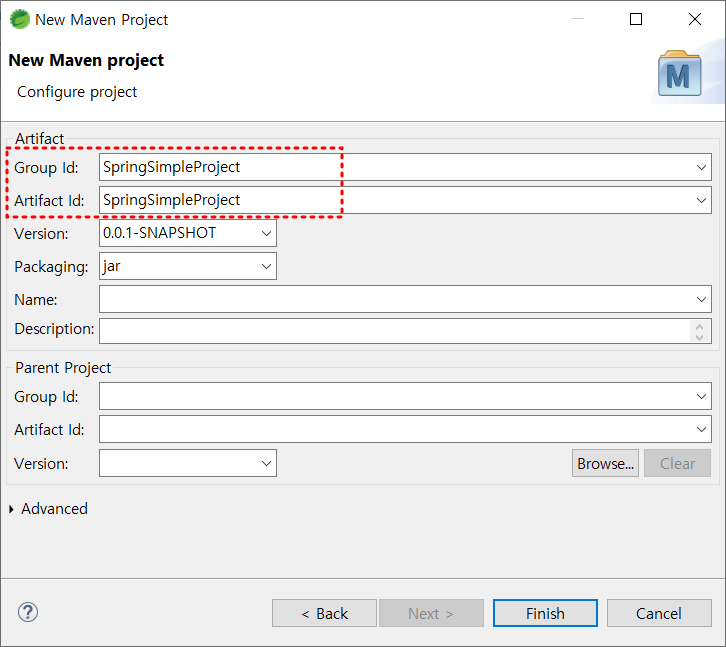Open the Parent Project Group Id dropdown
This screenshot has width=726, height=647.
coord(701,396)
